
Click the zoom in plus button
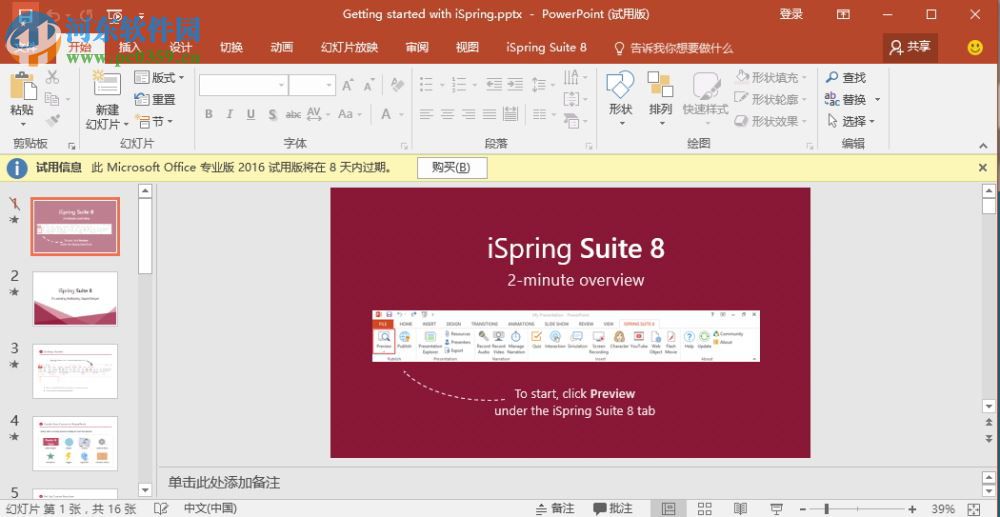(913, 509)
